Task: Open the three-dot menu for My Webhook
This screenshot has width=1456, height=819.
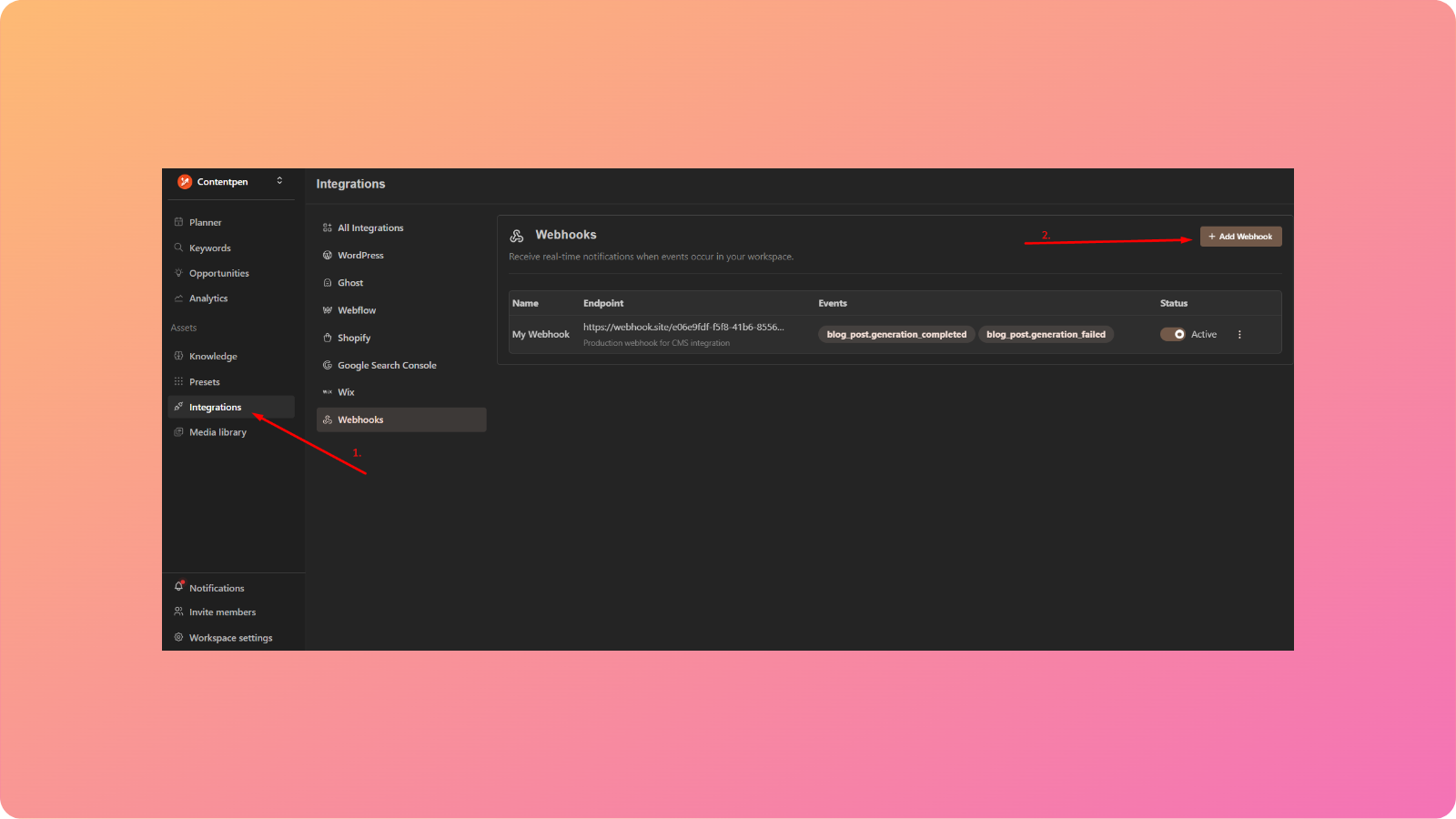Action: click(x=1239, y=334)
